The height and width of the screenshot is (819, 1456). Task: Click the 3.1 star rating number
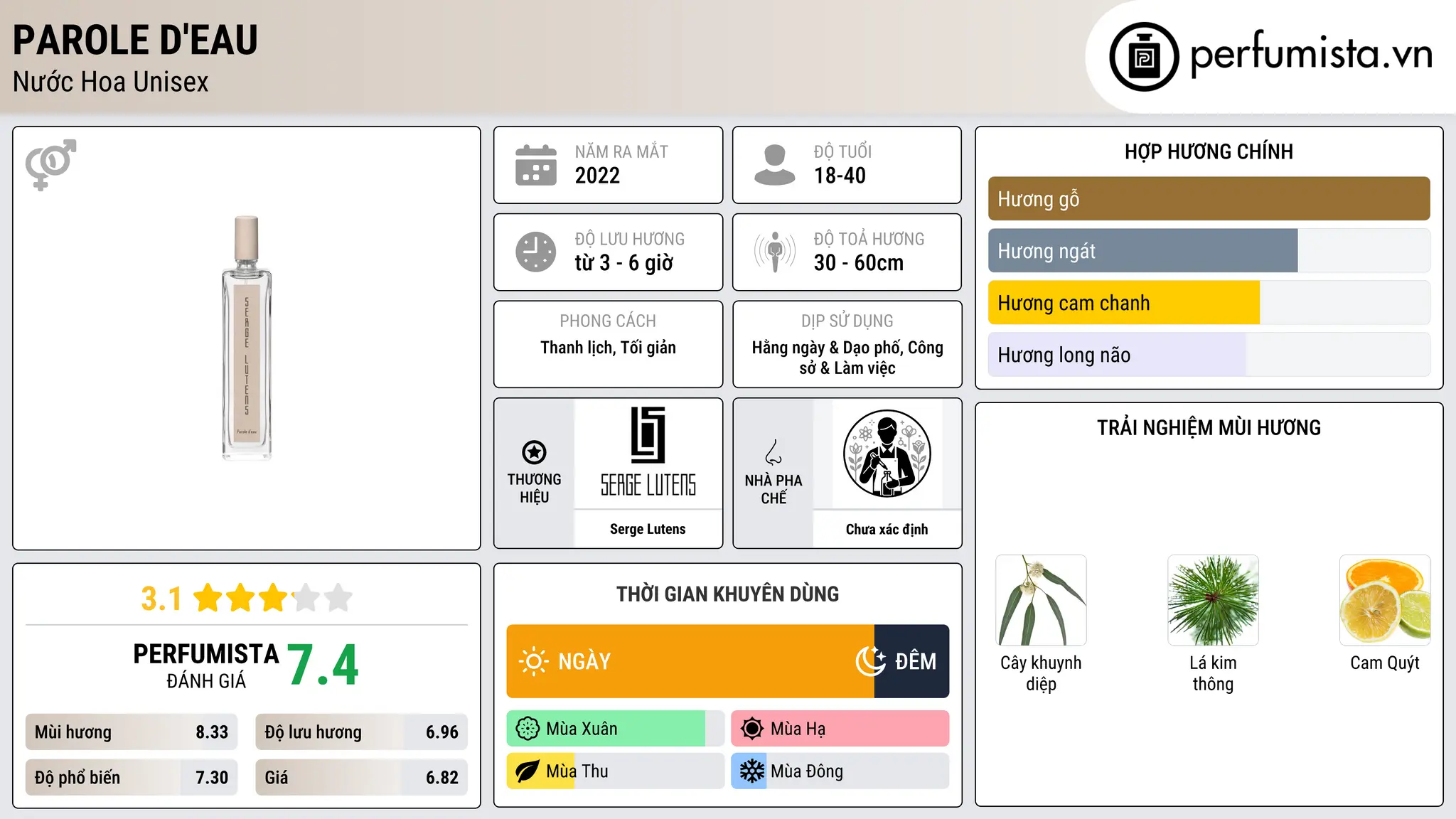(x=161, y=599)
